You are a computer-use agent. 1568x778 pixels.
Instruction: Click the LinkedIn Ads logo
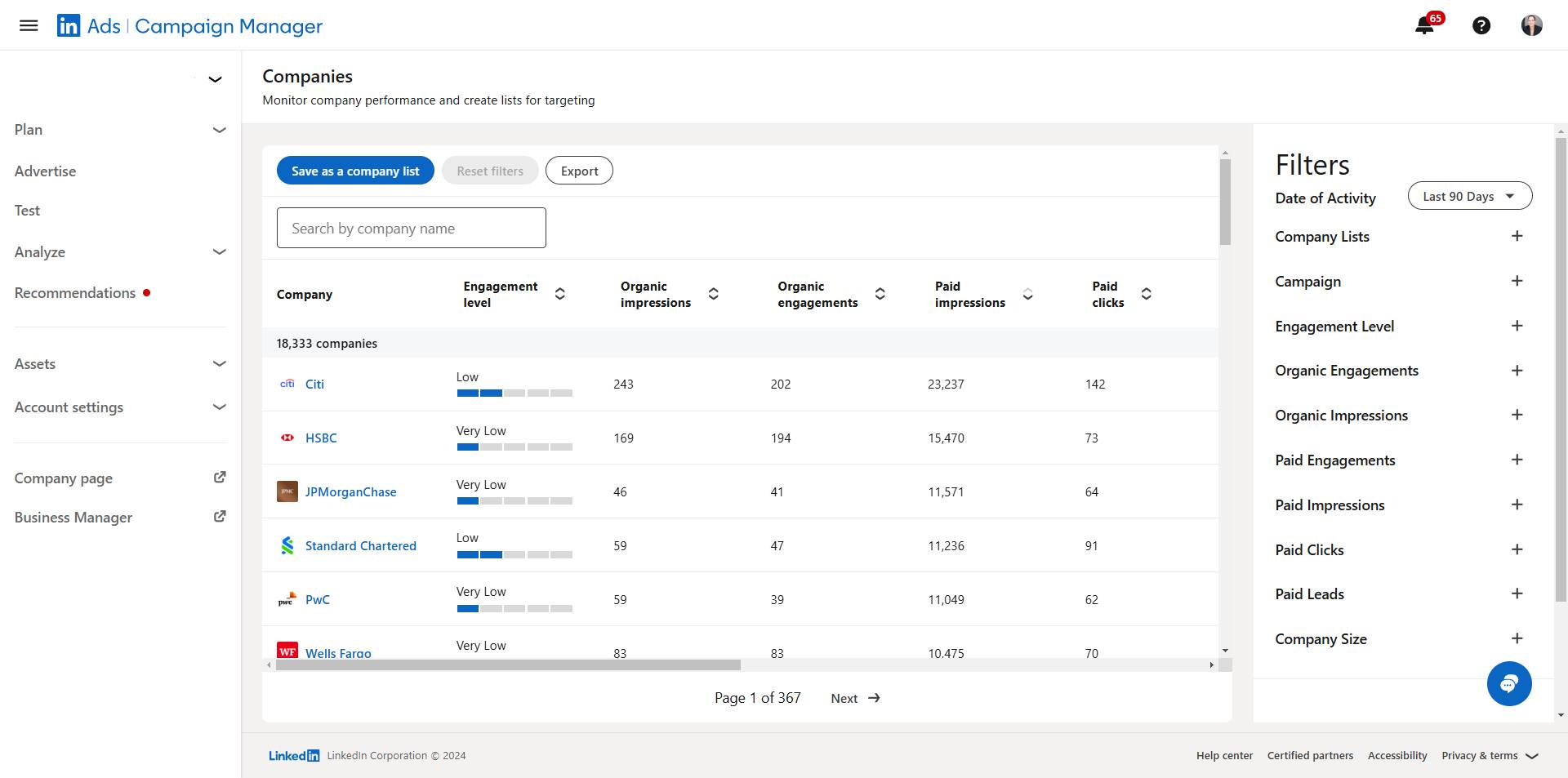point(69,26)
